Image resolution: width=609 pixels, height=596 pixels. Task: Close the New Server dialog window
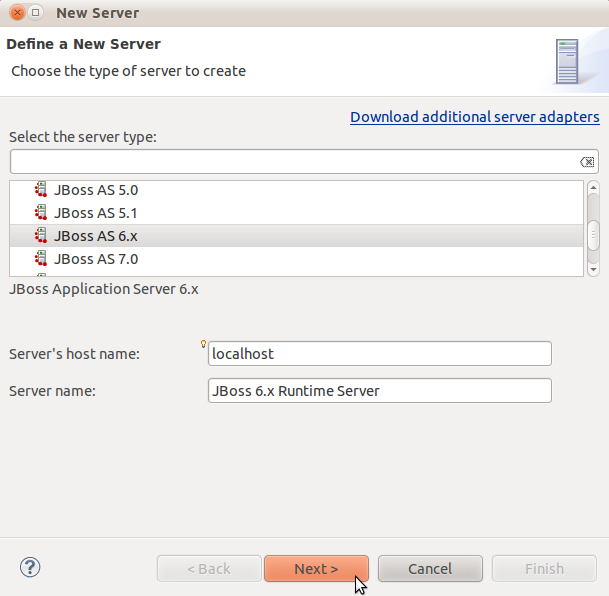17,13
